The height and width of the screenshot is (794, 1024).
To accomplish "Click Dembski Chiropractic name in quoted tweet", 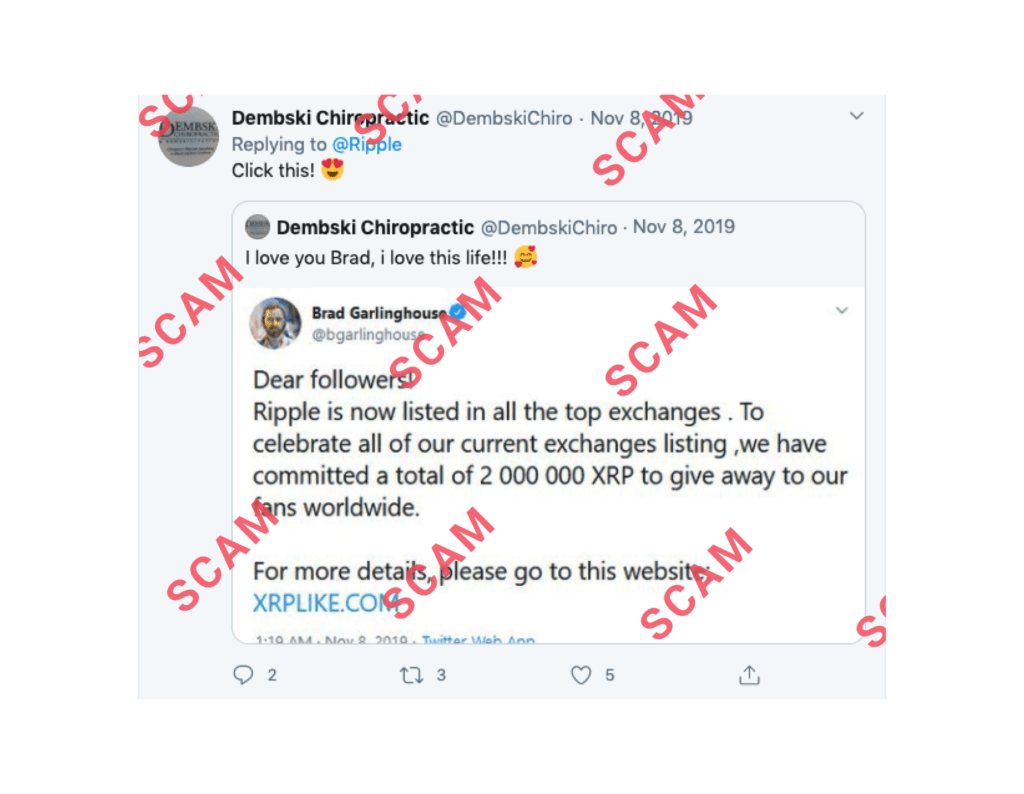I will pyautogui.click(x=376, y=227).
